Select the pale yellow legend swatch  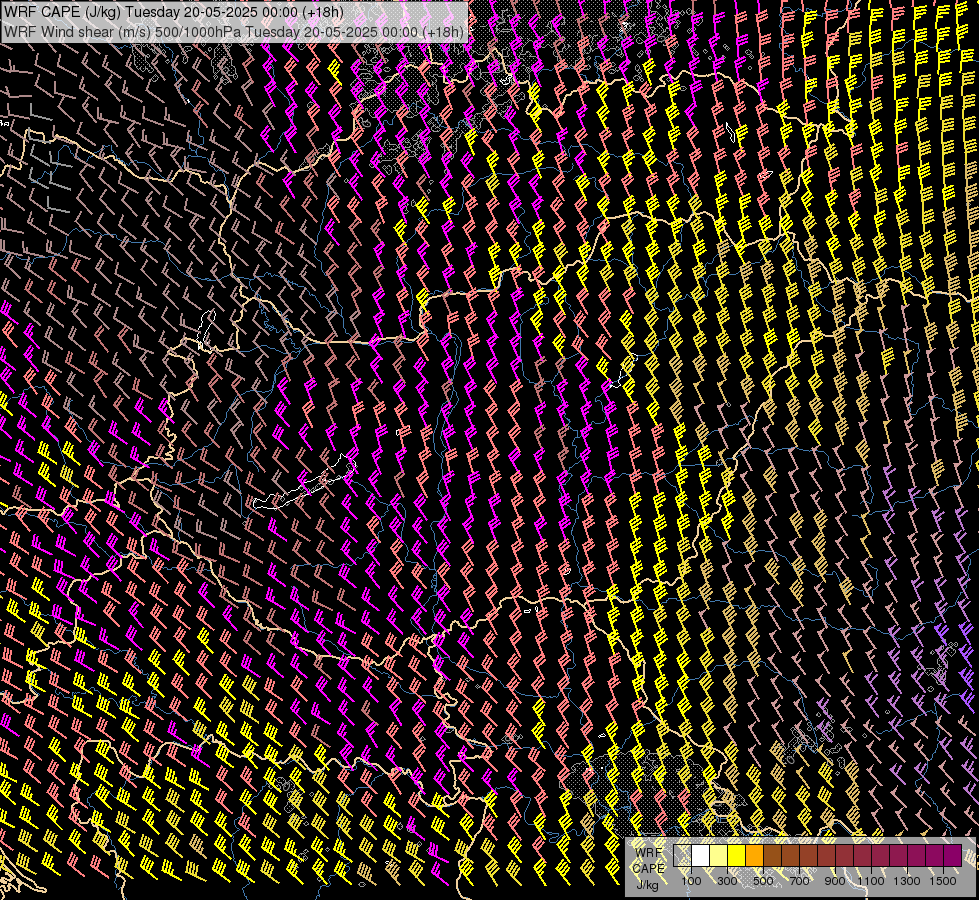click(x=719, y=856)
